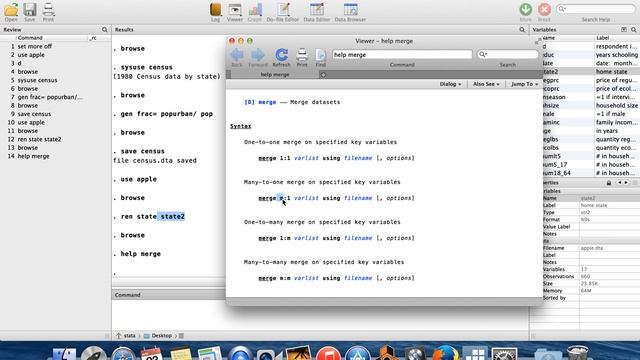
Task: Click the green More button
Action: click(526, 11)
